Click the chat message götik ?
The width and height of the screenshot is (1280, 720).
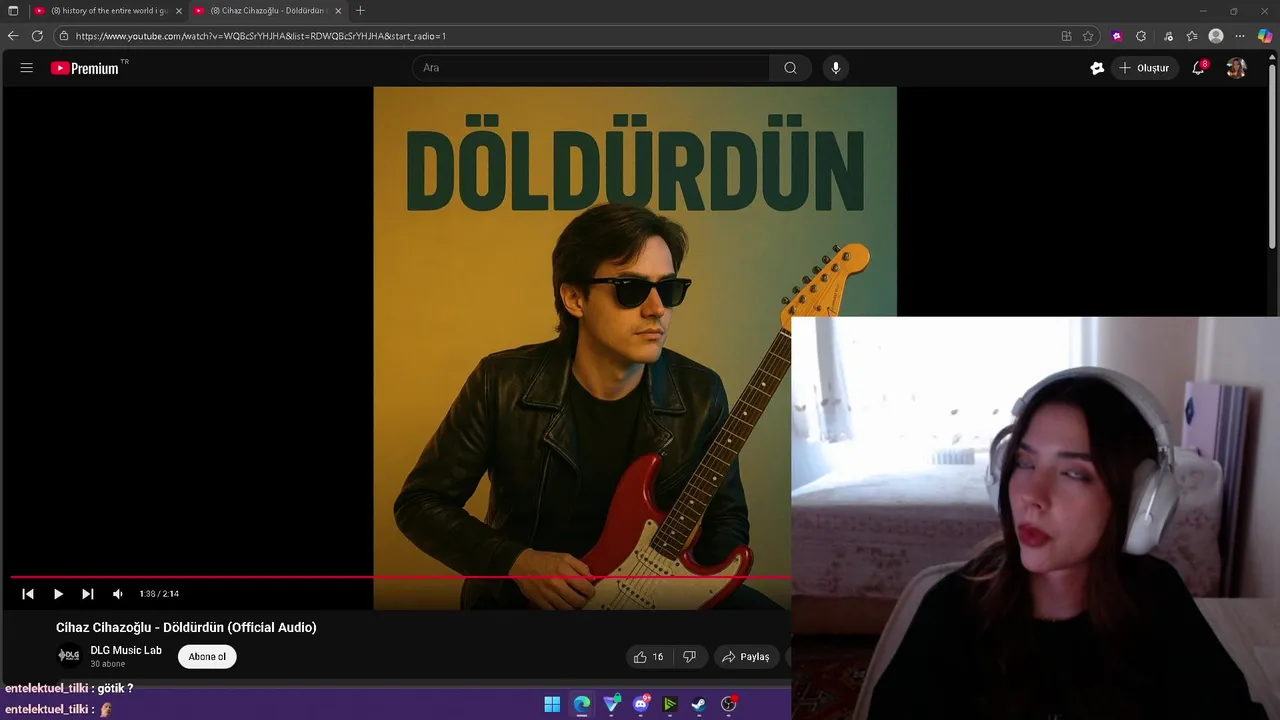[115, 688]
